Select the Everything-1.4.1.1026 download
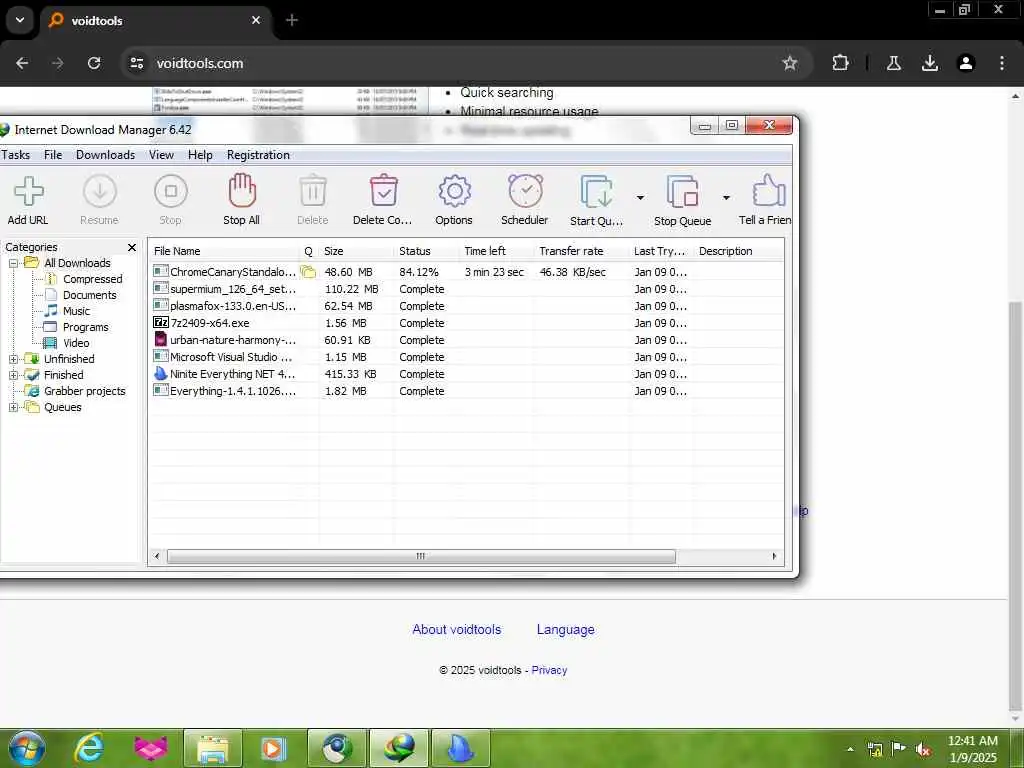 (466, 391)
